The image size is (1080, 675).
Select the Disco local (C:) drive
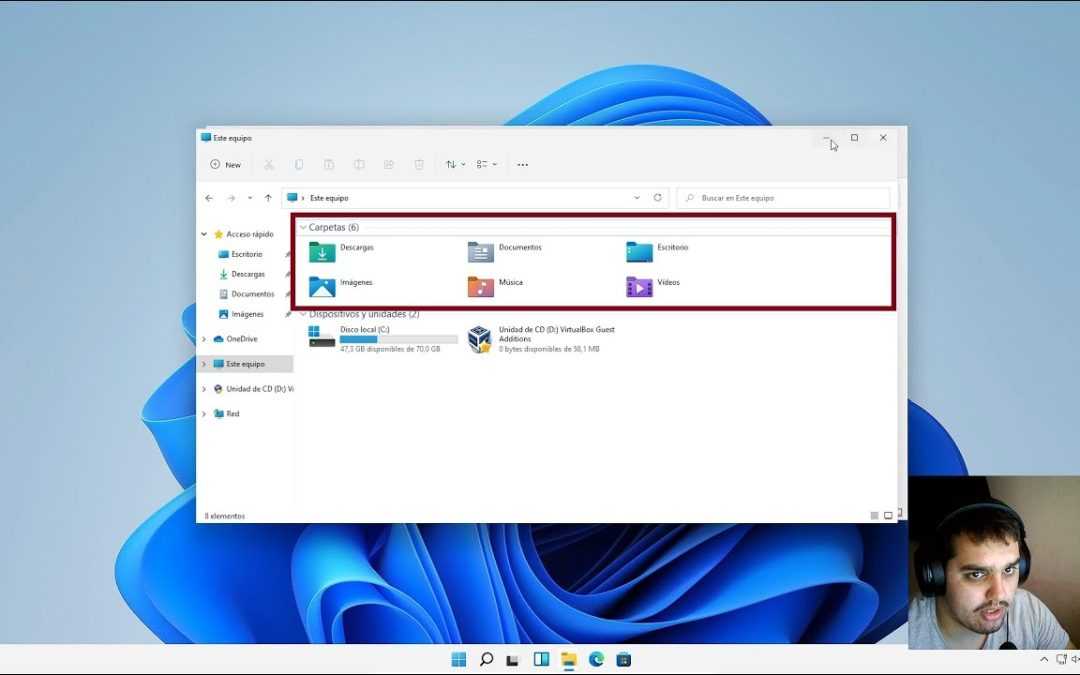(x=383, y=339)
